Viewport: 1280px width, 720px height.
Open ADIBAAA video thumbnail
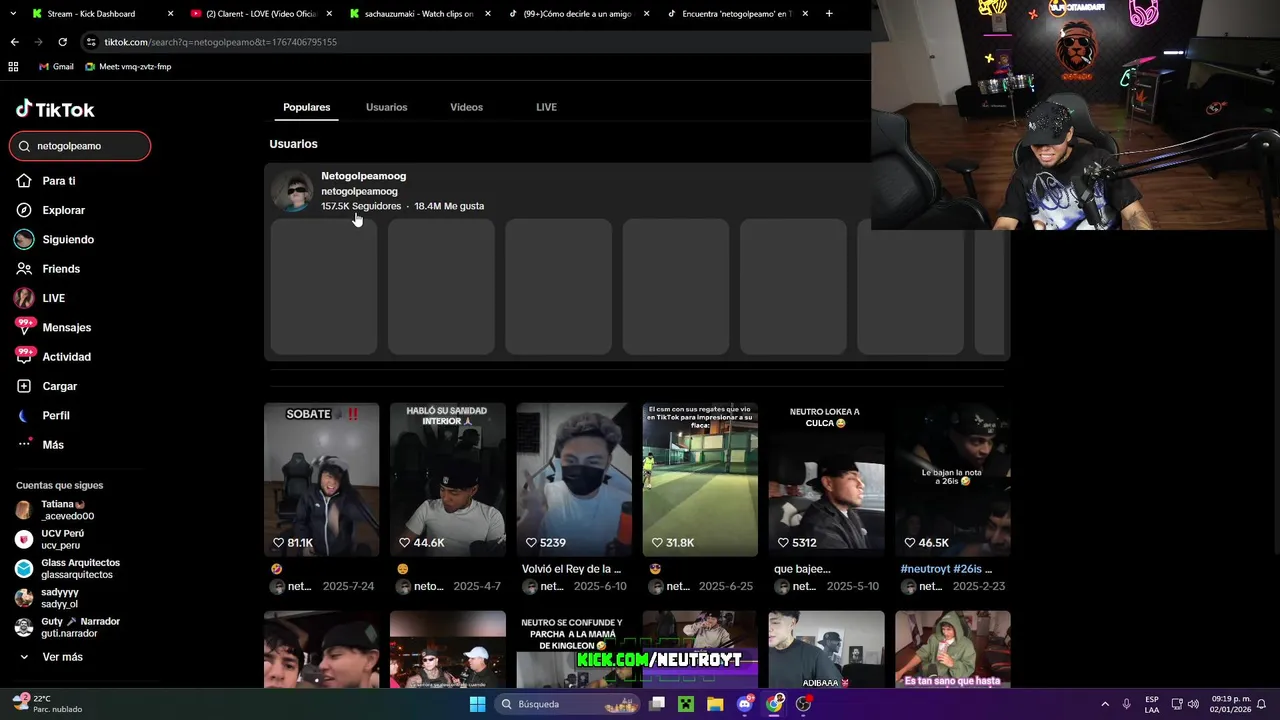pyautogui.click(x=826, y=649)
